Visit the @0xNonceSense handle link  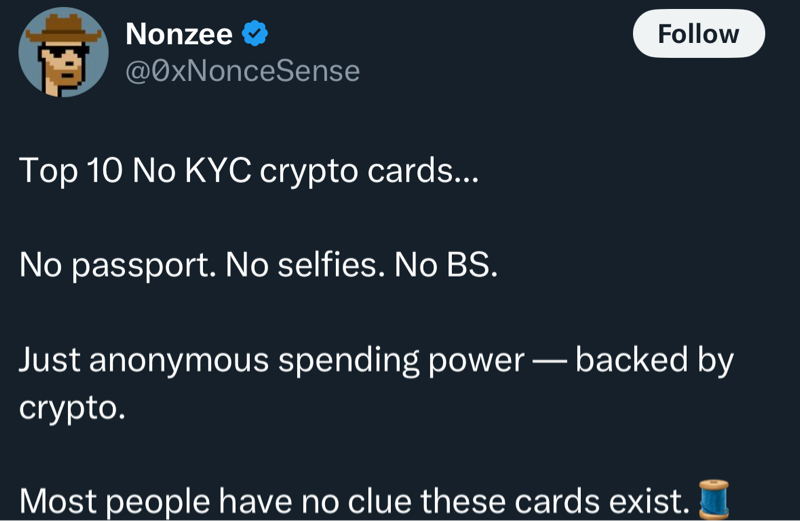(242, 71)
